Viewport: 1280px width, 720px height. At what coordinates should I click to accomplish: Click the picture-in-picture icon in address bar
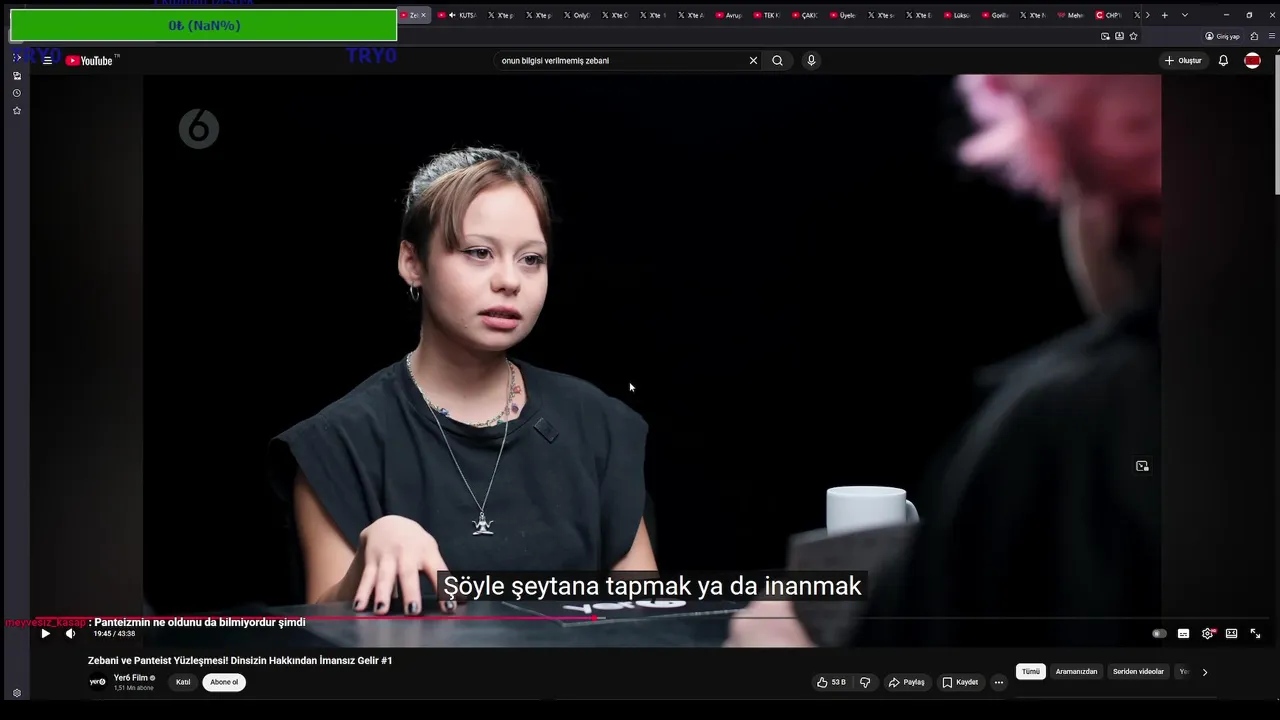(x=1105, y=36)
